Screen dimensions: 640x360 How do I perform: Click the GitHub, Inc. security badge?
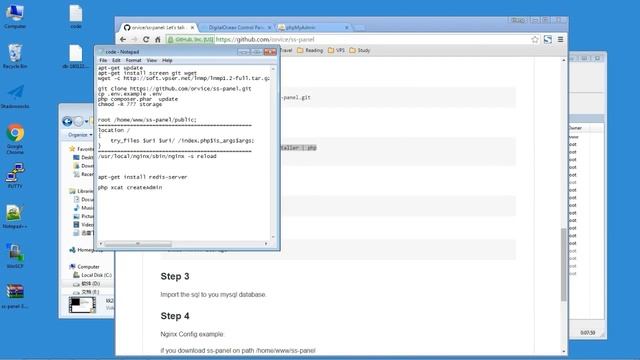[191, 40]
